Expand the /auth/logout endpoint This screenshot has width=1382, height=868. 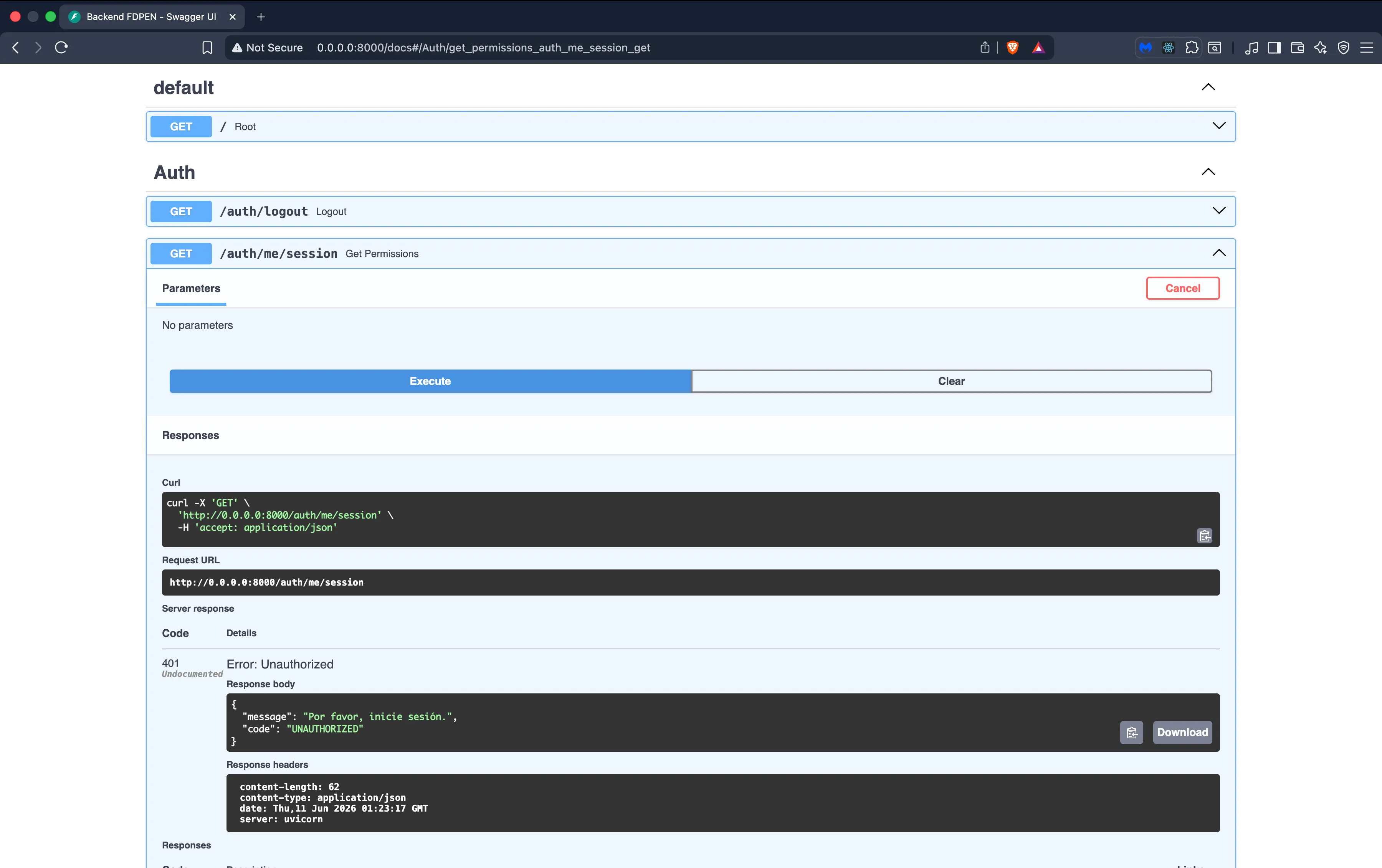click(1219, 211)
